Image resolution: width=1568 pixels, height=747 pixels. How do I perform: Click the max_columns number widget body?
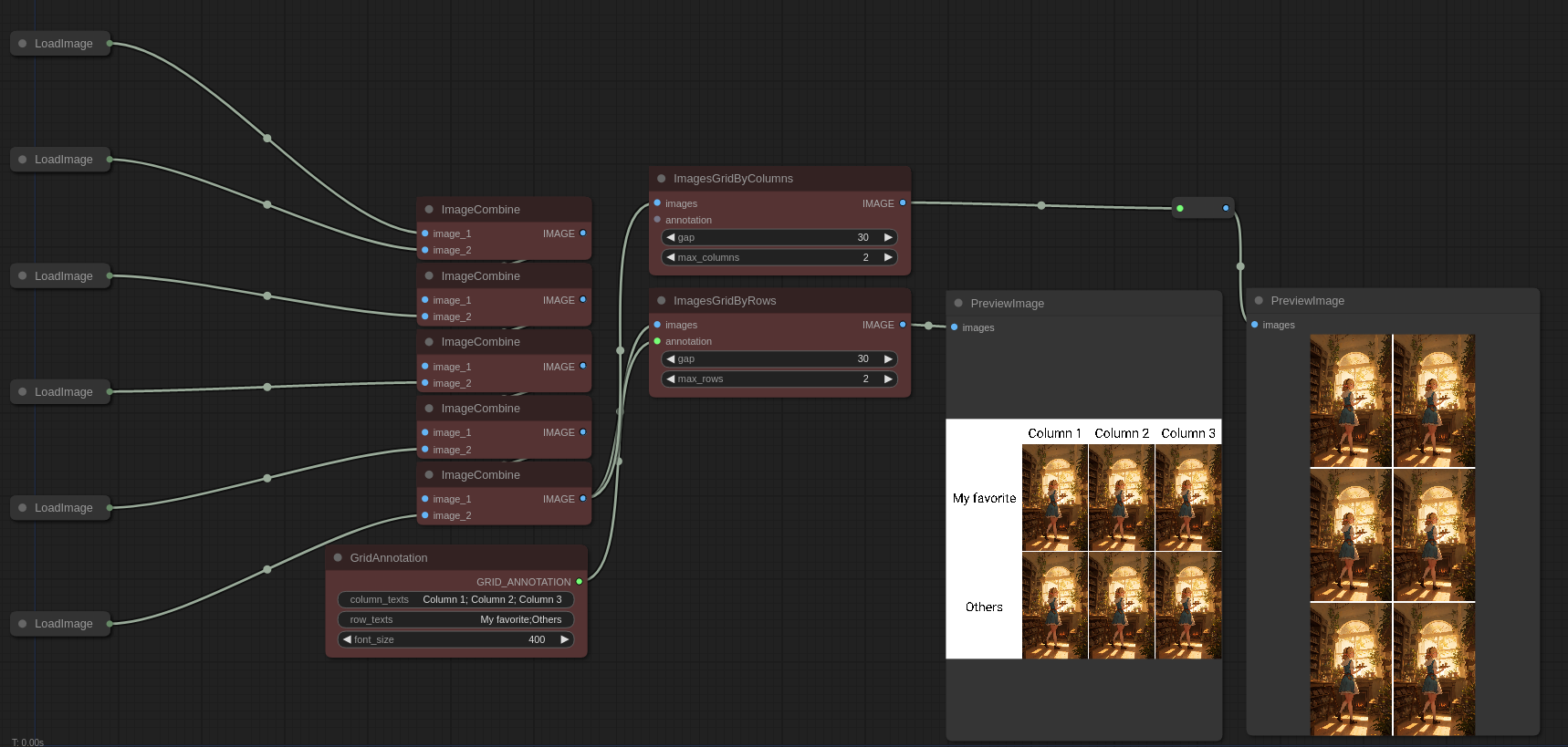click(779, 257)
